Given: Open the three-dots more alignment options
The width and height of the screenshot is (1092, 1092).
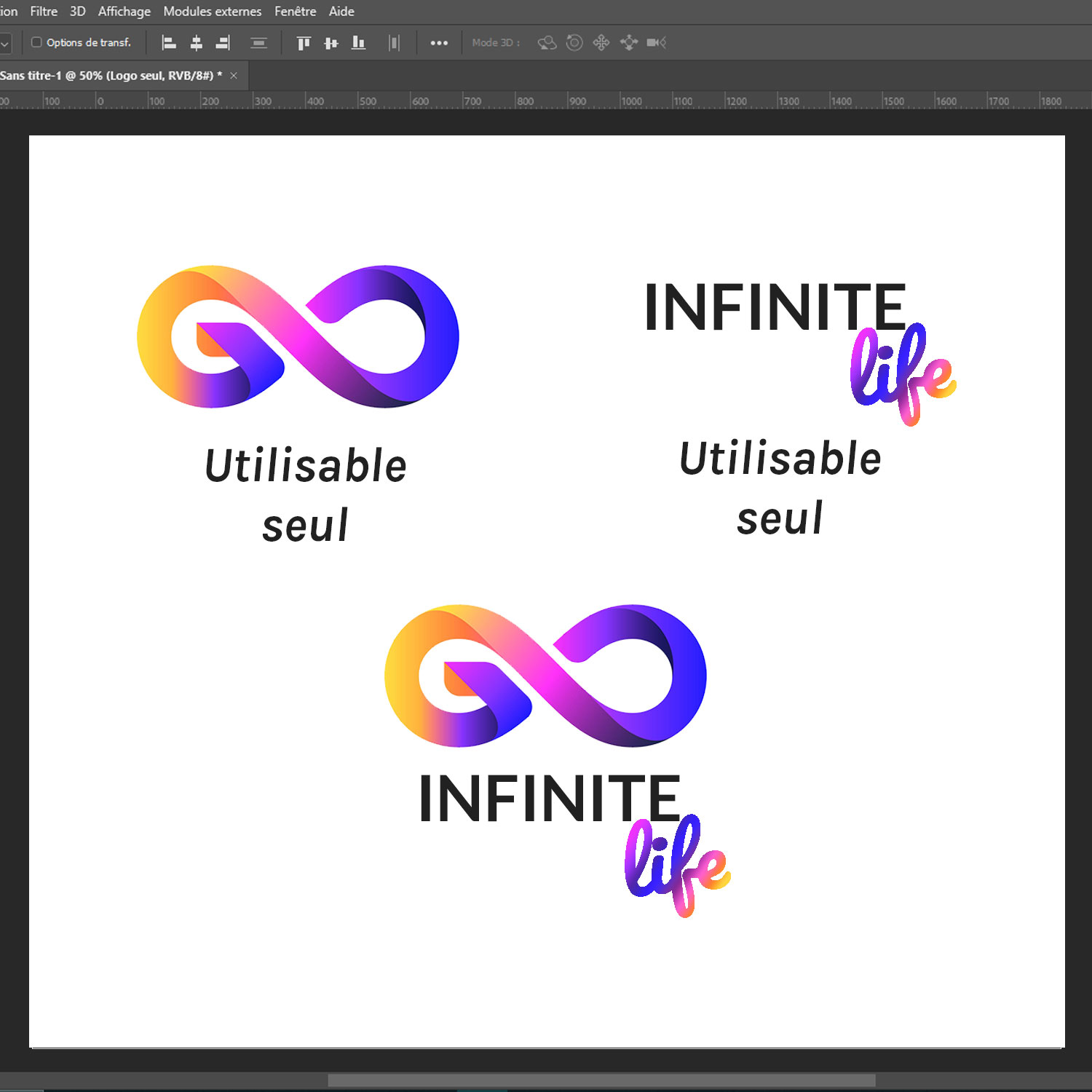Looking at the screenshot, I should pos(439,43).
